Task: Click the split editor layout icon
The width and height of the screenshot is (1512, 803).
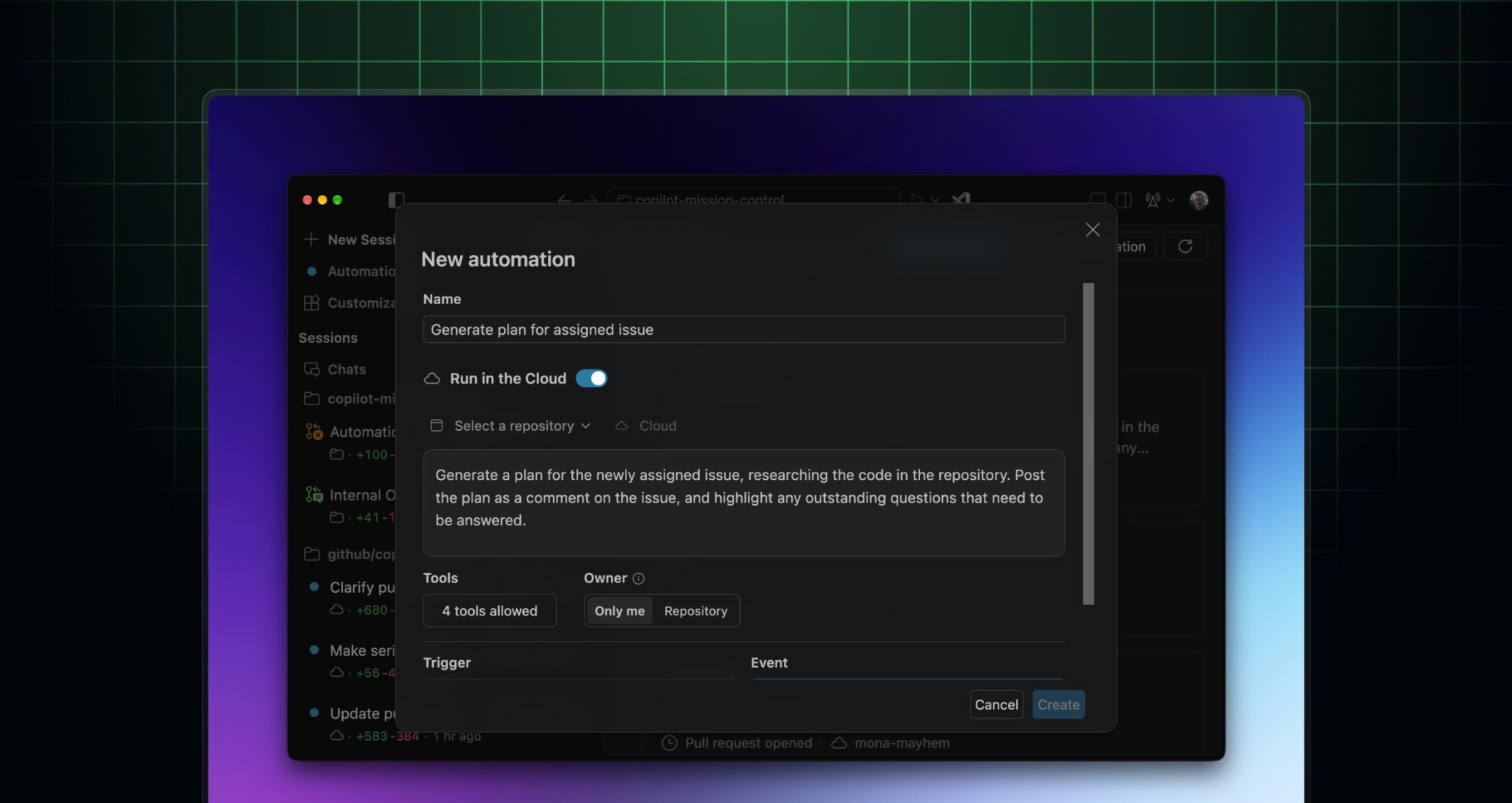Action: click(1124, 200)
